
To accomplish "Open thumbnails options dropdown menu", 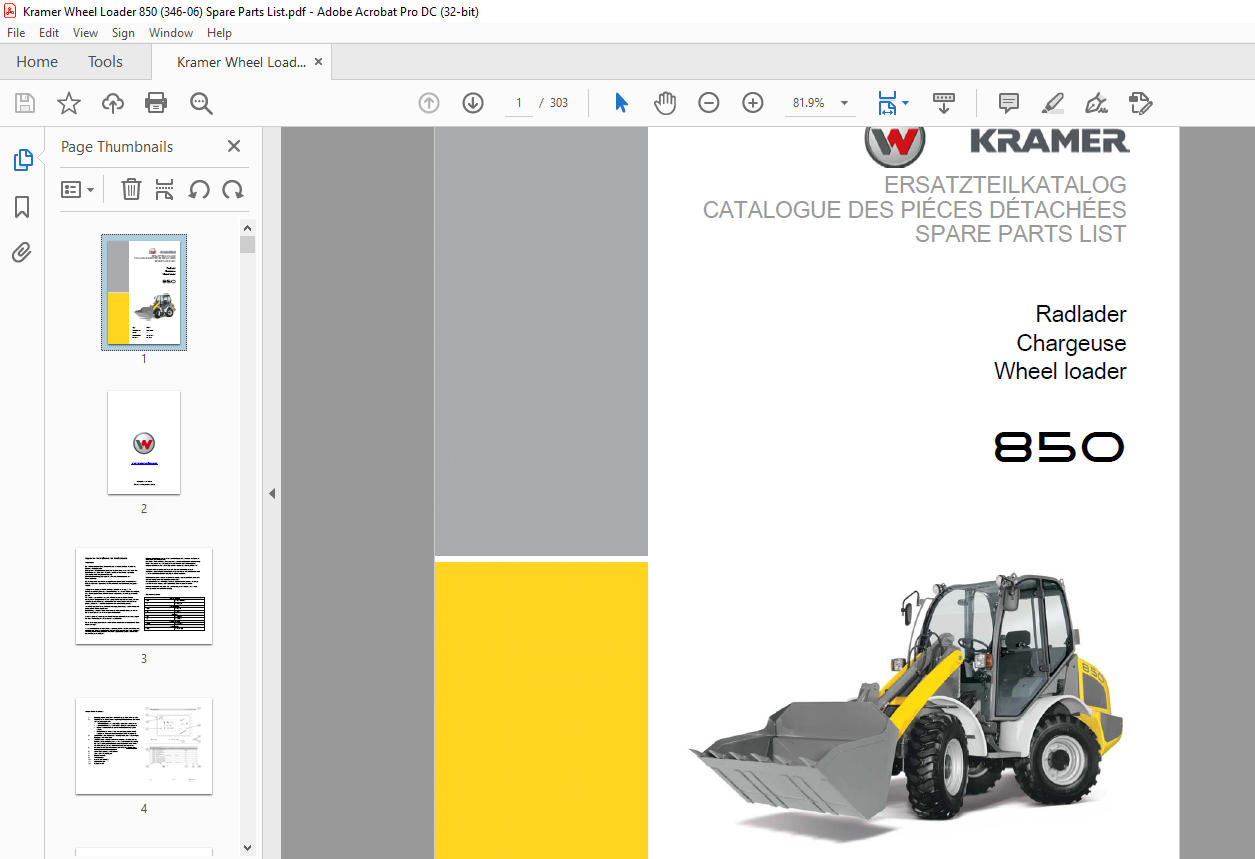I will [78, 189].
